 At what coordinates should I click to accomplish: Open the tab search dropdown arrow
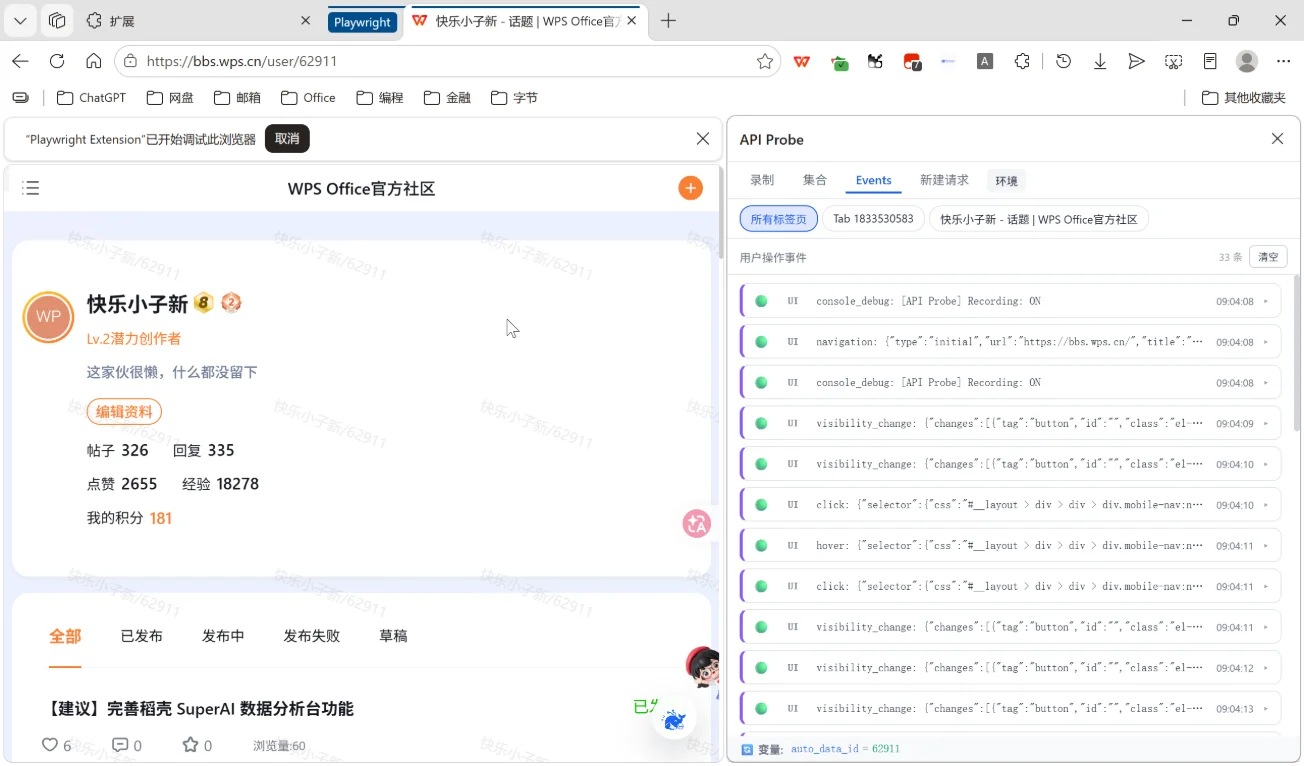tap(21, 21)
